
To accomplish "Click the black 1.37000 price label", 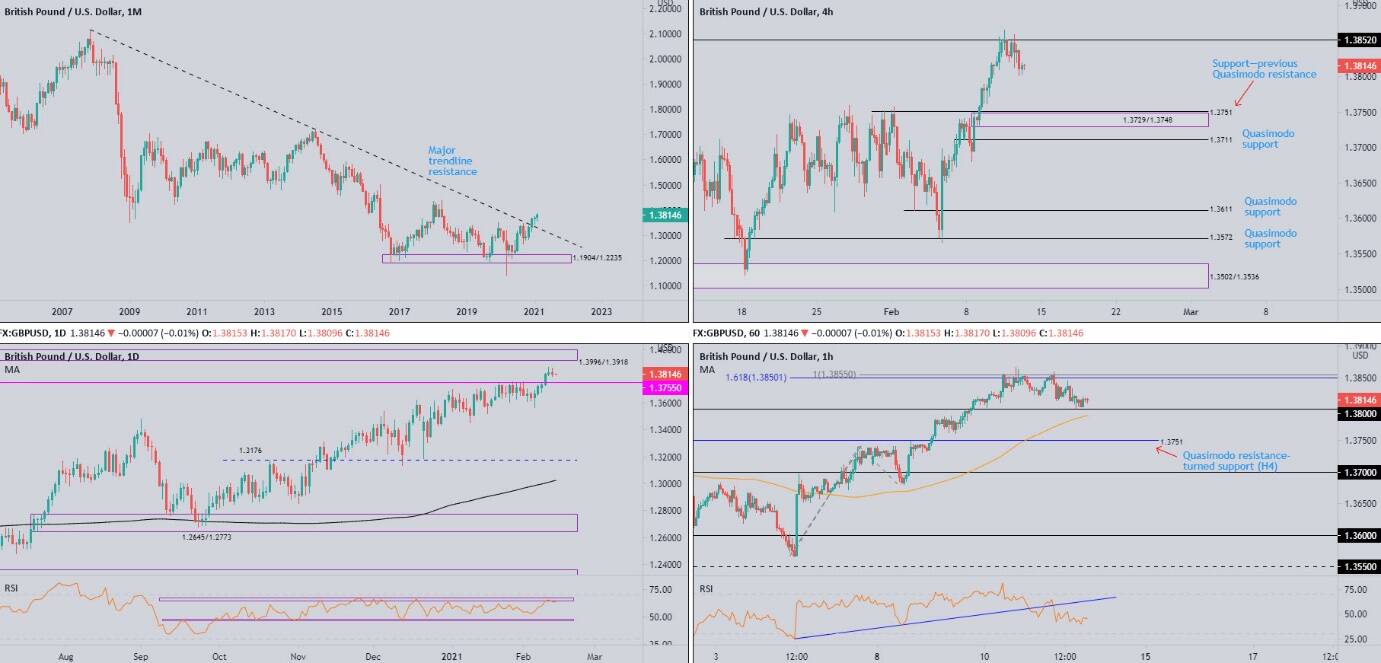I will 1358,472.
